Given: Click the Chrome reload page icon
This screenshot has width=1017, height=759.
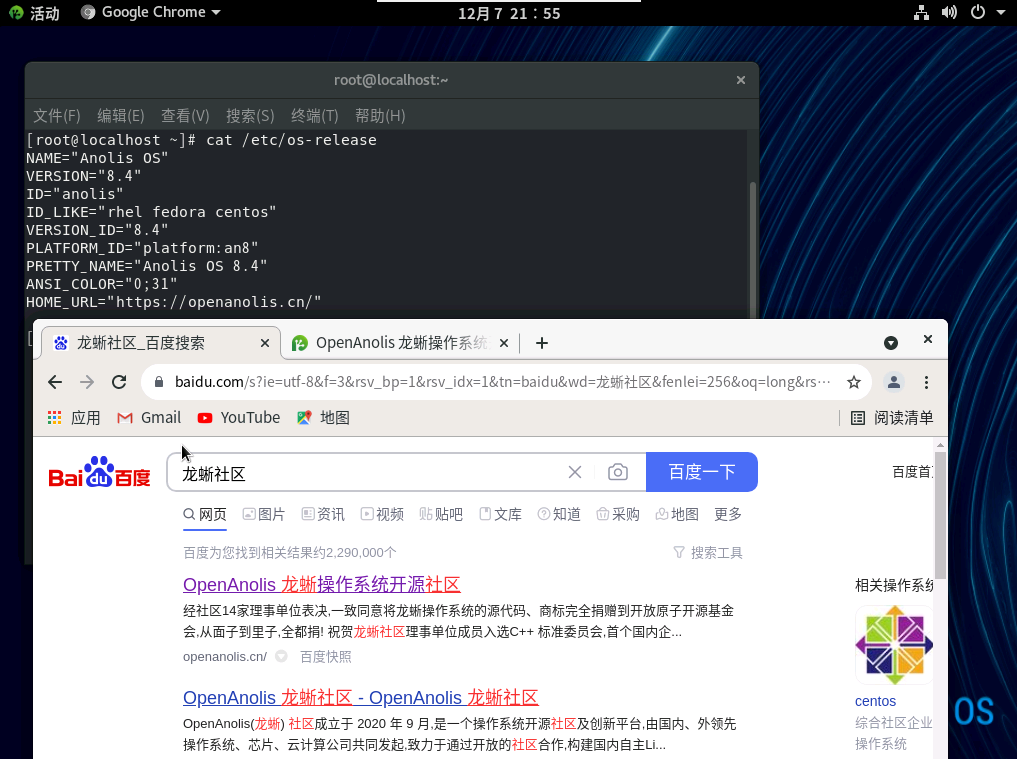Looking at the screenshot, I should [x=119, y=382].
